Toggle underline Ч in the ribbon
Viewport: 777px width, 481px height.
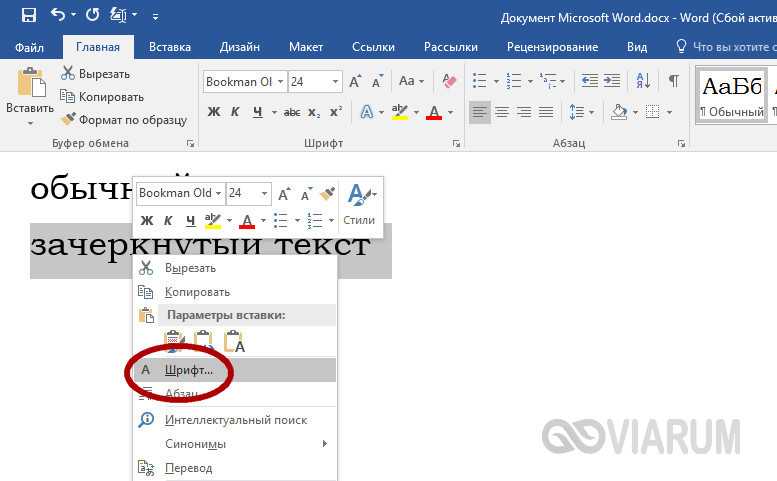pos(258,112)
